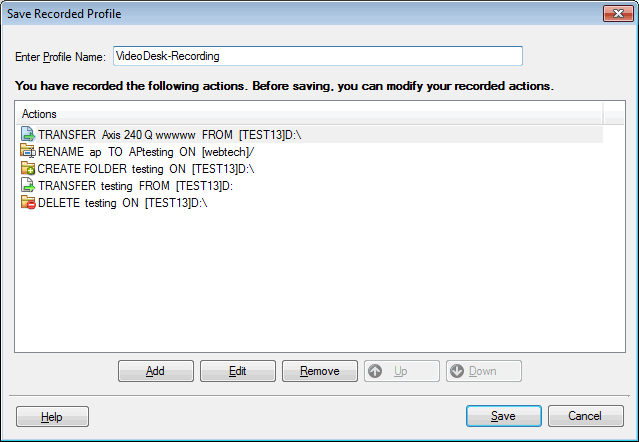Click the RENAME ap action icon
The width and height of the screenshot is (639, 442).
pos(27,151)
